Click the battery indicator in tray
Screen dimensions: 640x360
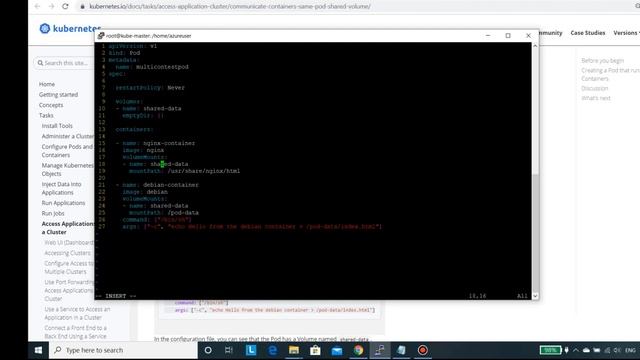(551, 350)
